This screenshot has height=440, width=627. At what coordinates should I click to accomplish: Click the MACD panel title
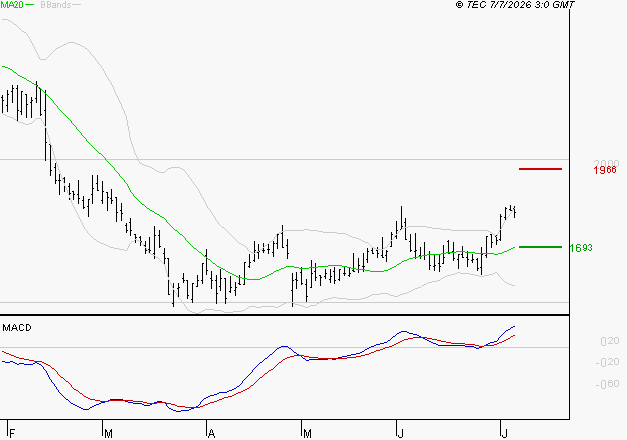(17, 328)
